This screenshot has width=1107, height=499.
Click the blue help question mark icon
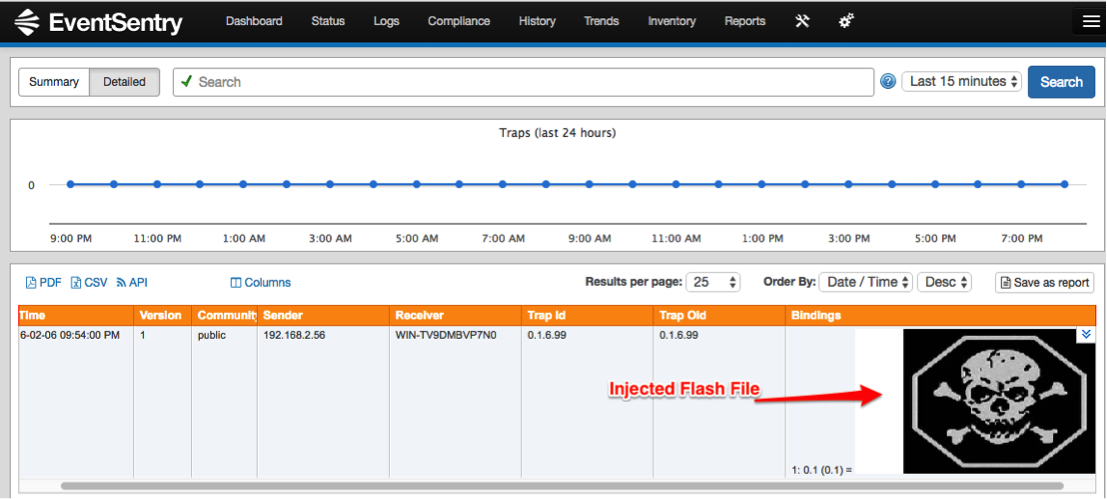tap(888, 82)
